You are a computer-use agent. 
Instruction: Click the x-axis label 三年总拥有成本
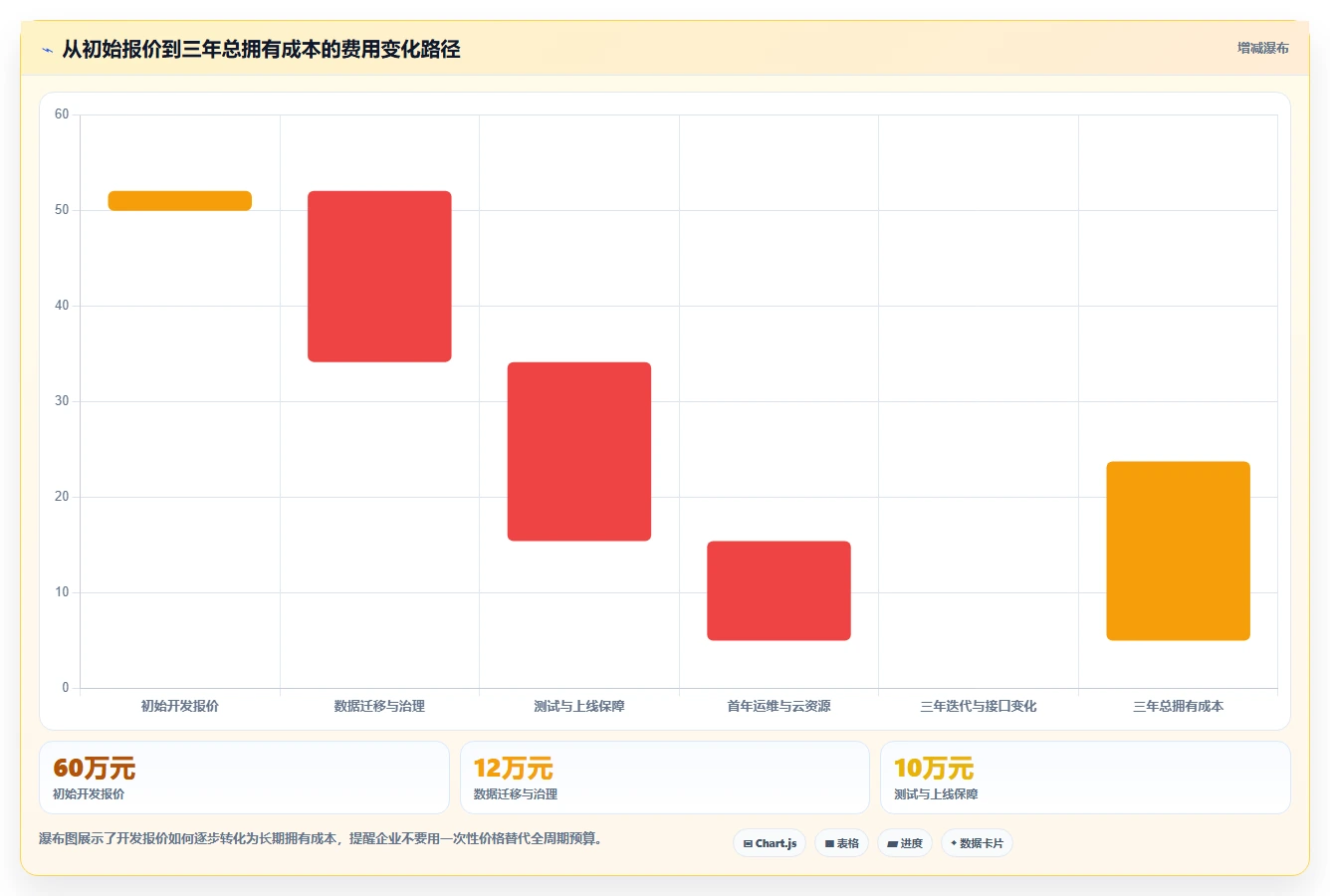tap(1178, 706)
